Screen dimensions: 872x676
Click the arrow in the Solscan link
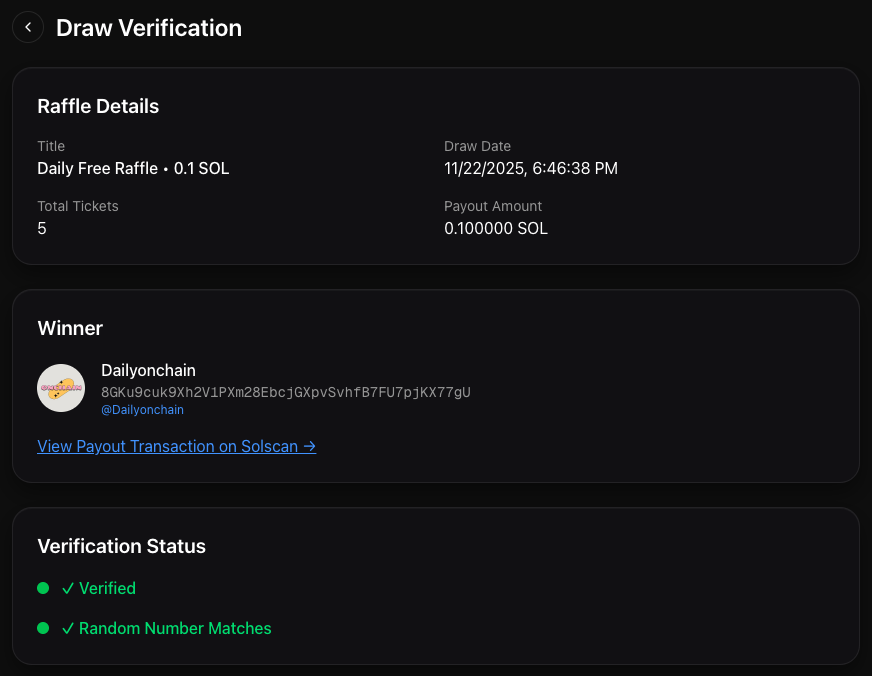tap(308, 446)
